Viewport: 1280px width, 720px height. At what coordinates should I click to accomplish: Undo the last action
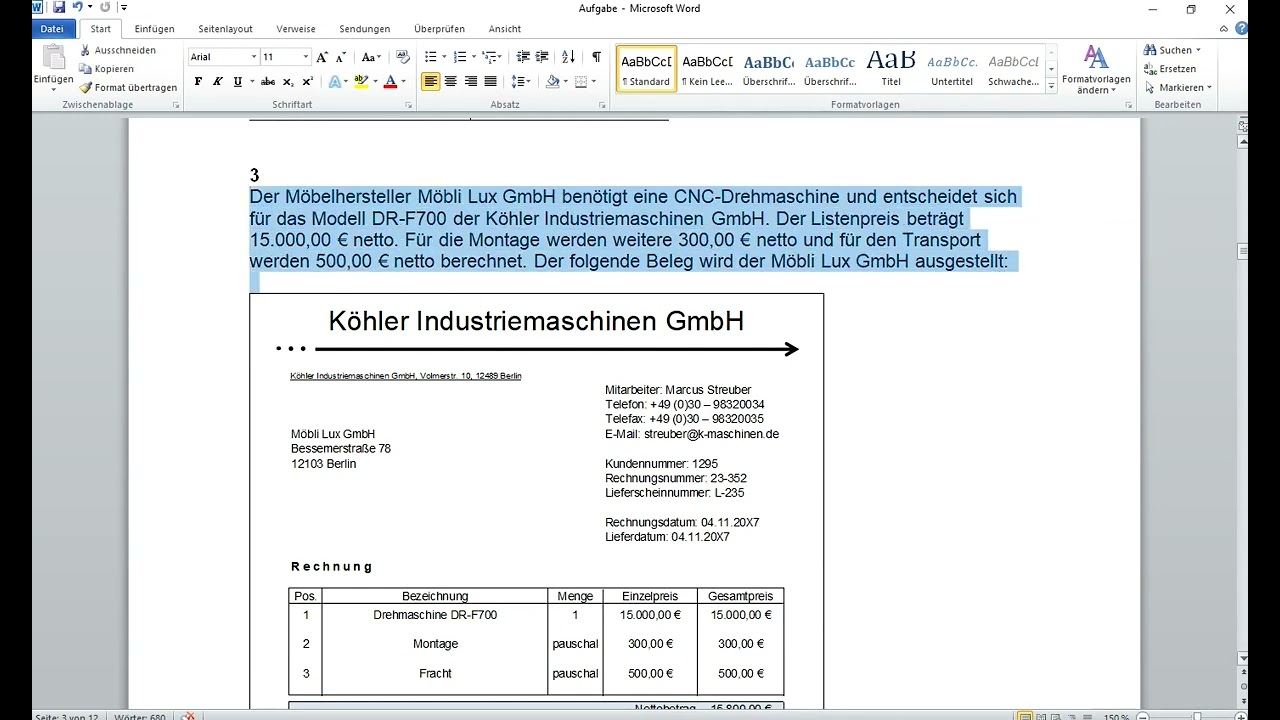(x=78, y=8)
